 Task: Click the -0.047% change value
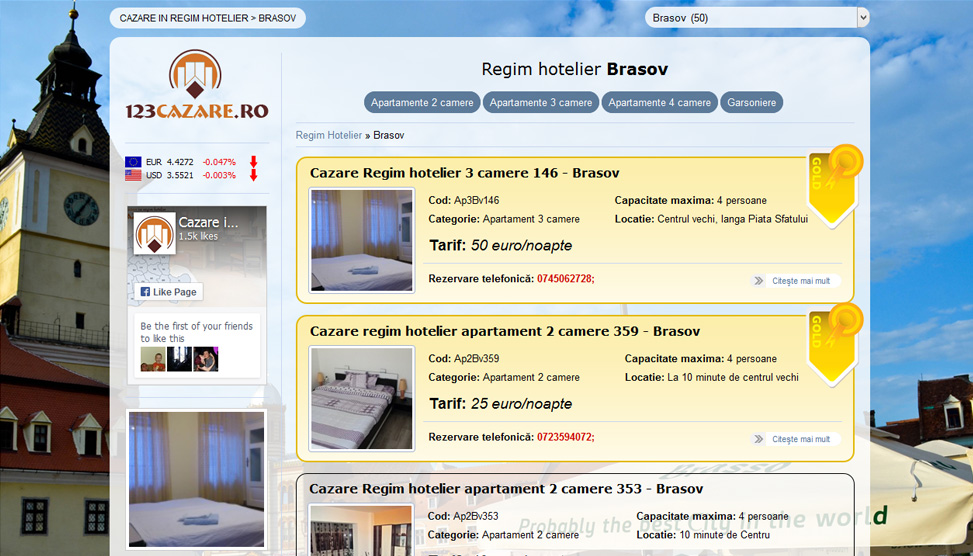pos(219,162)
